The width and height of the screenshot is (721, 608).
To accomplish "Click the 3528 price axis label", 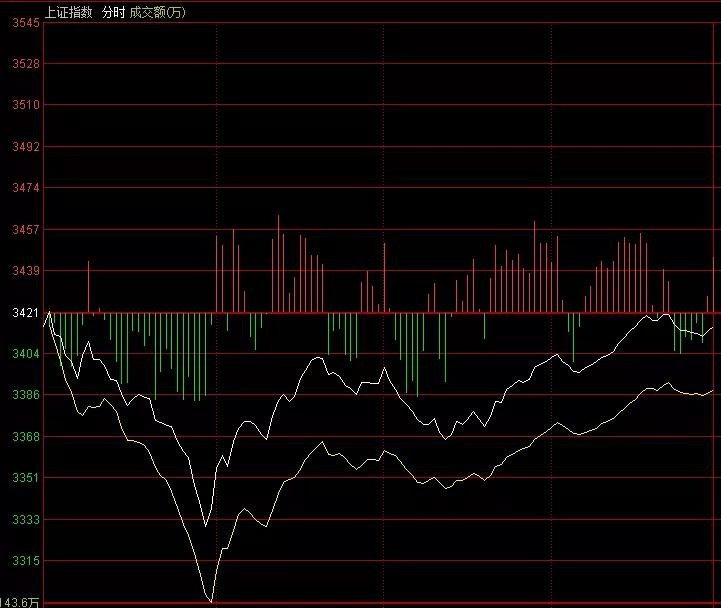I will point(26,63).
